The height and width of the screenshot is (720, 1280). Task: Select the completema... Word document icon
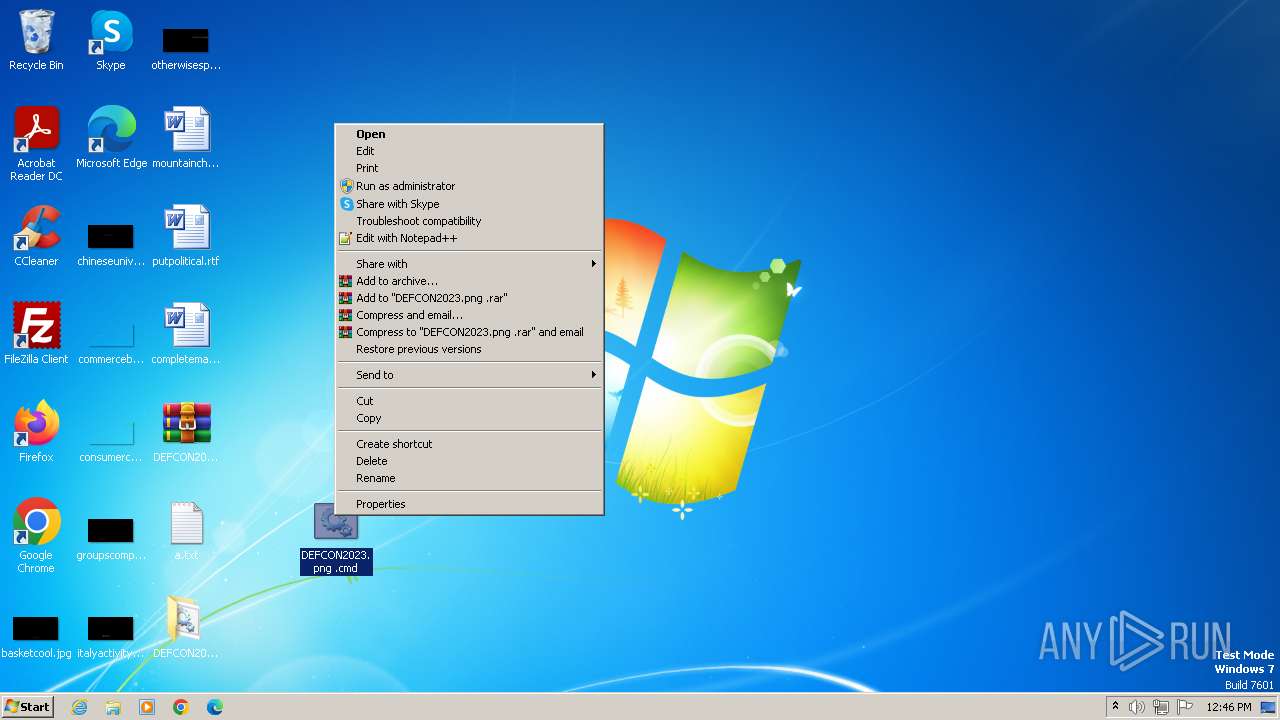186,333
